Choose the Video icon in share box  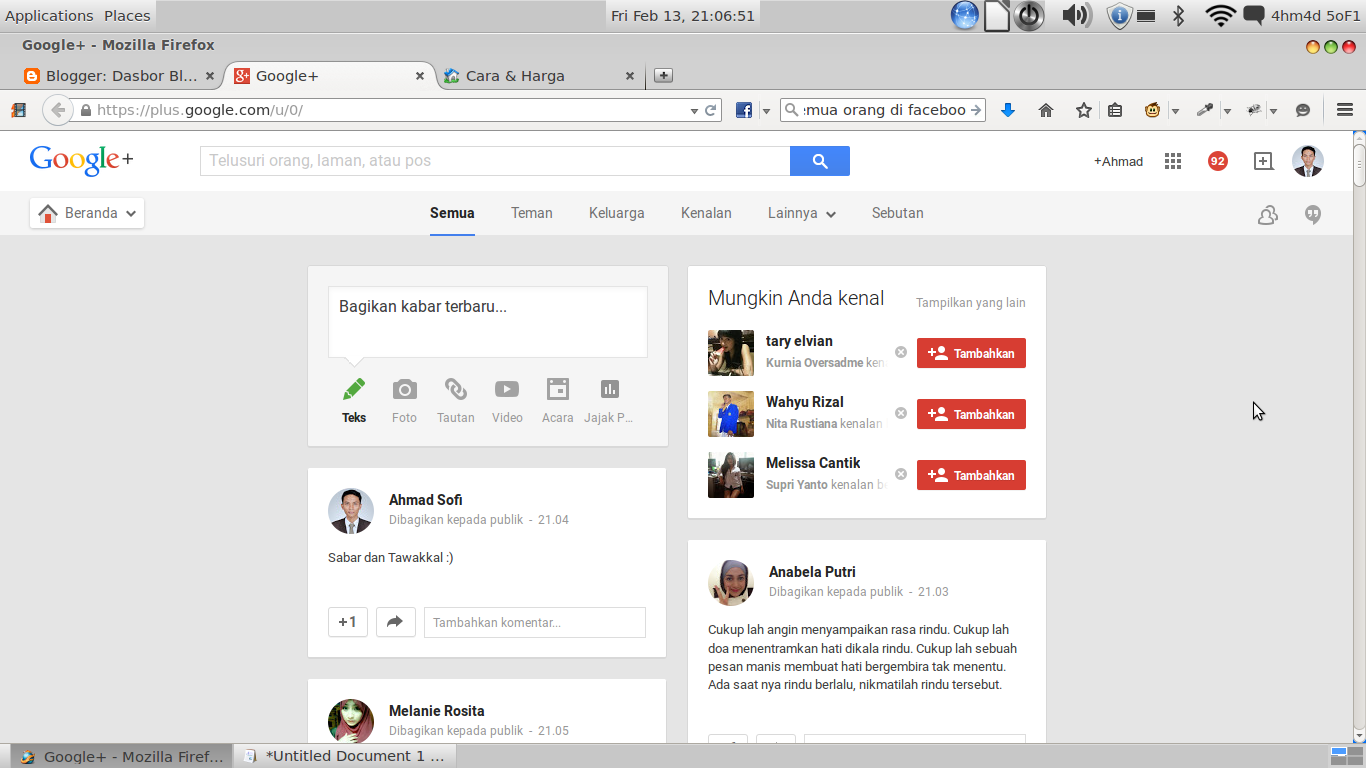(507, 390)
